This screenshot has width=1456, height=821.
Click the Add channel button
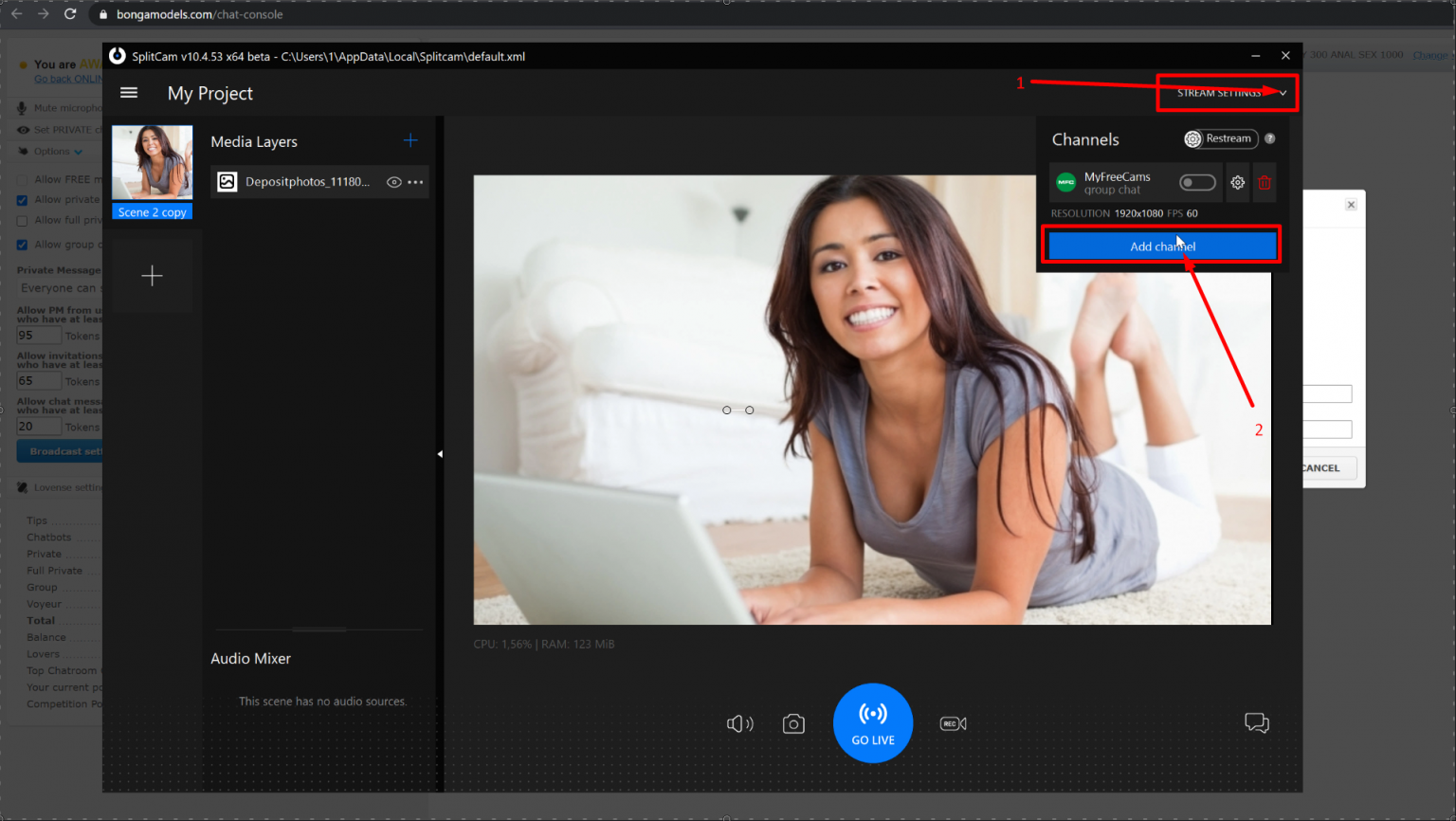coord(1161,245)
